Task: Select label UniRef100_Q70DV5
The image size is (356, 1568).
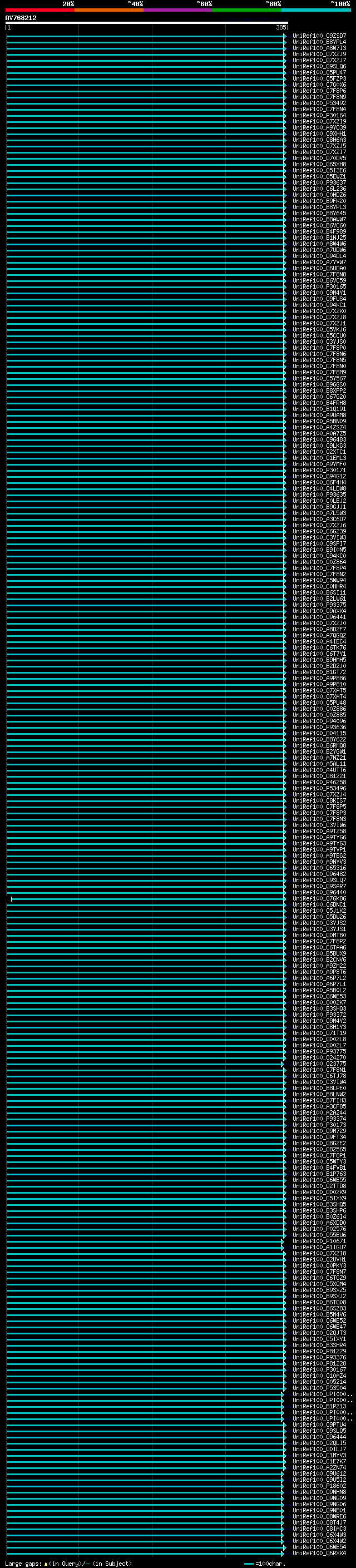Action: coord(319,159)
